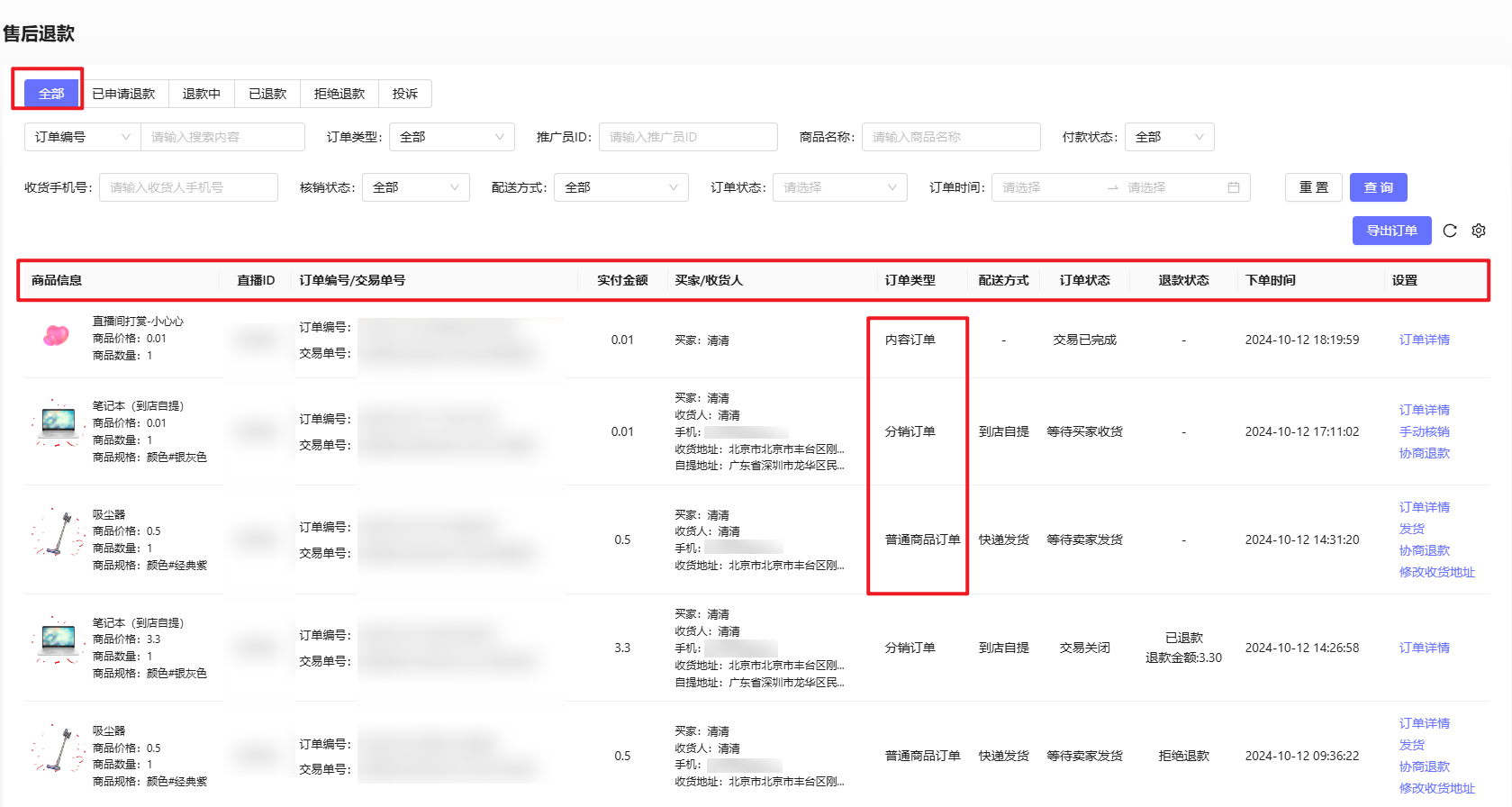
Task: Expand the 订单编号 search type selector
Action: click(82, 137)
